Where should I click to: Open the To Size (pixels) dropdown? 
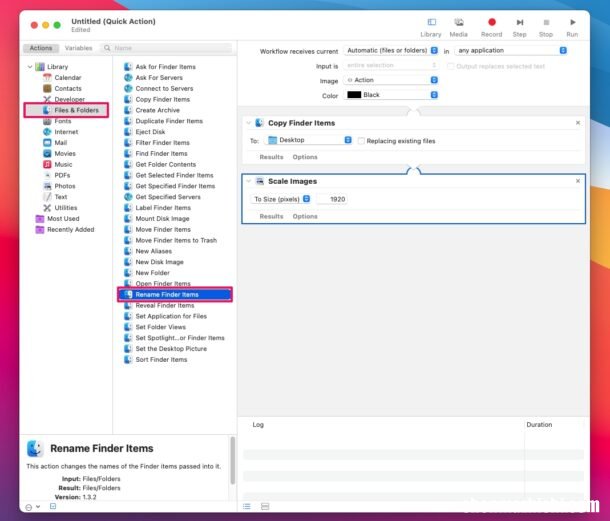click(x=281, y=199)
